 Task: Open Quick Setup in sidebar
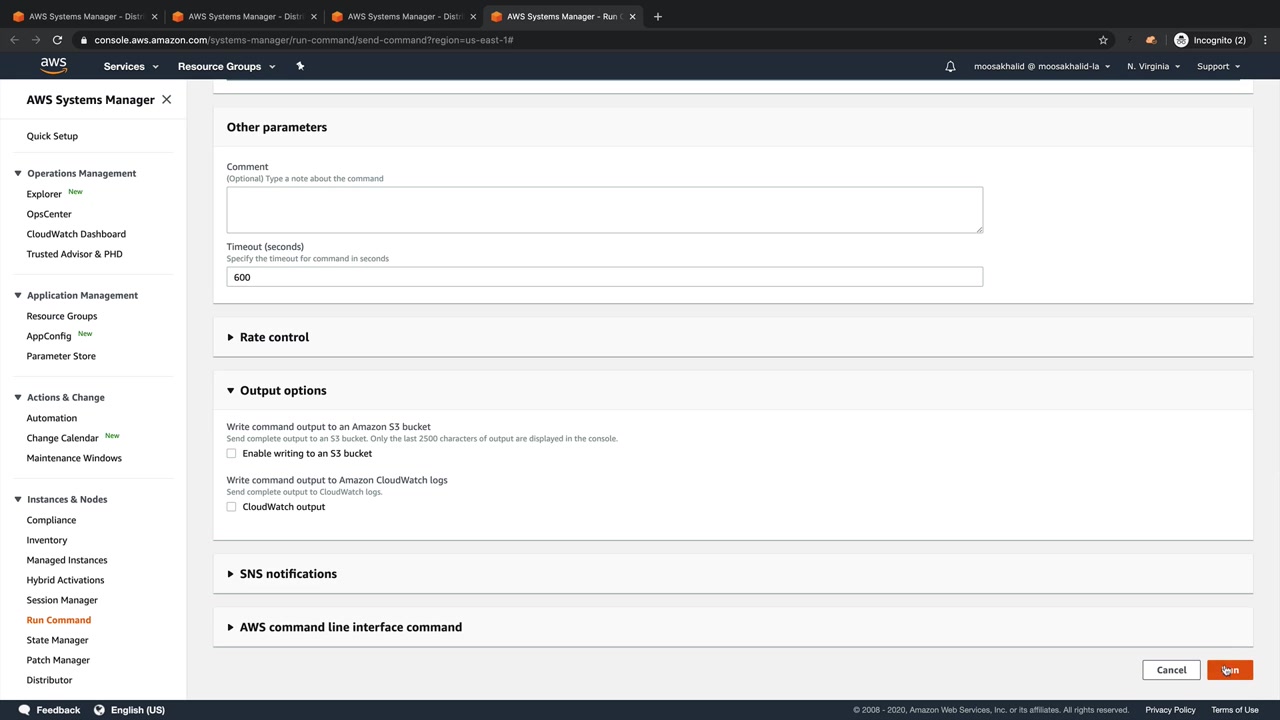pos(52,136)
